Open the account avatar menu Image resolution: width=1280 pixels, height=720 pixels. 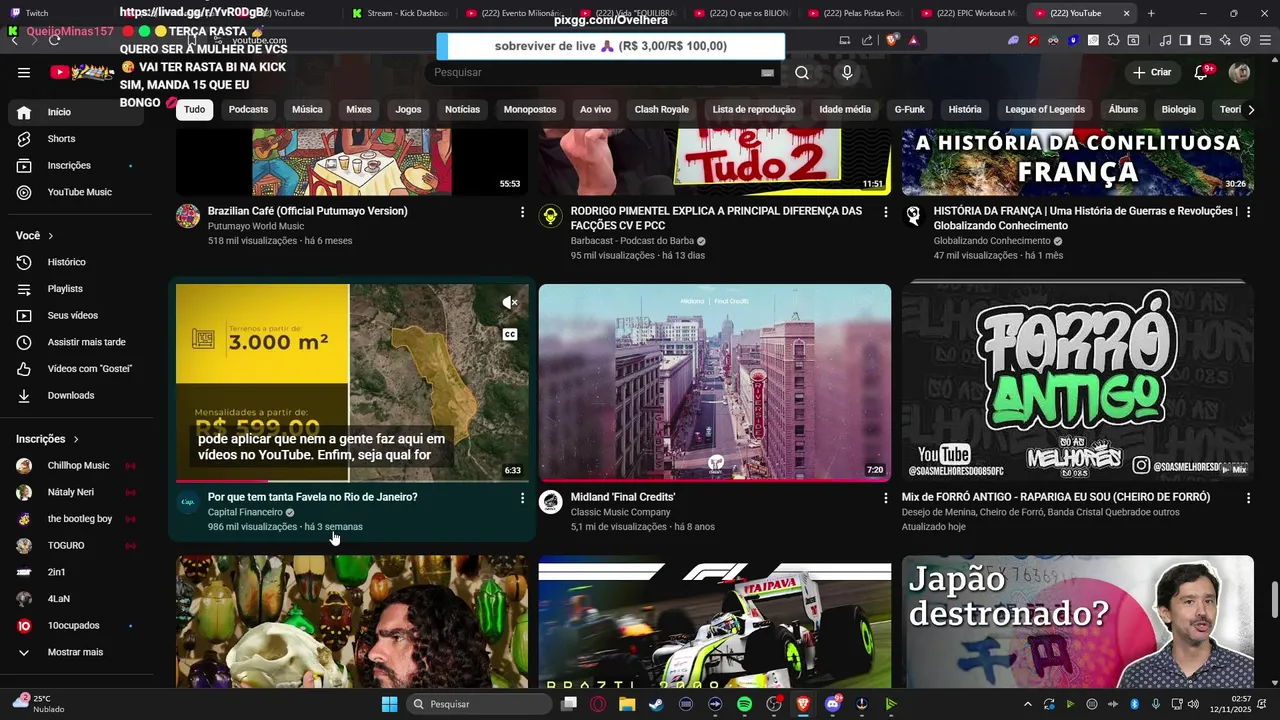pyautogui.click(x=1239, y=72)
